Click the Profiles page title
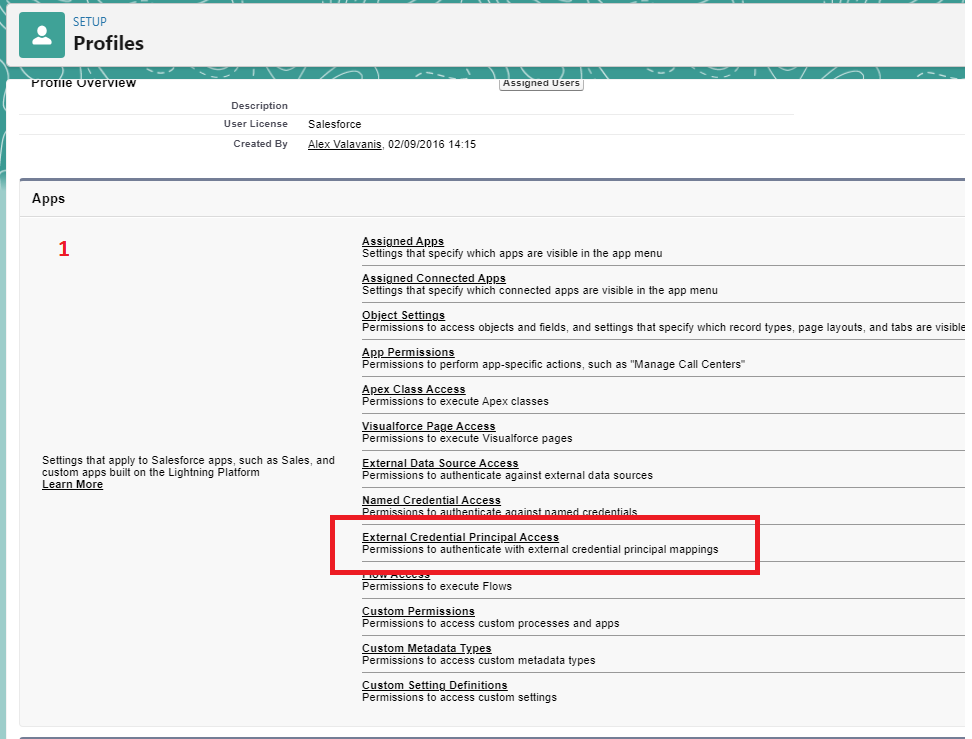Viewport: 972px width, 739px height. 108,43
